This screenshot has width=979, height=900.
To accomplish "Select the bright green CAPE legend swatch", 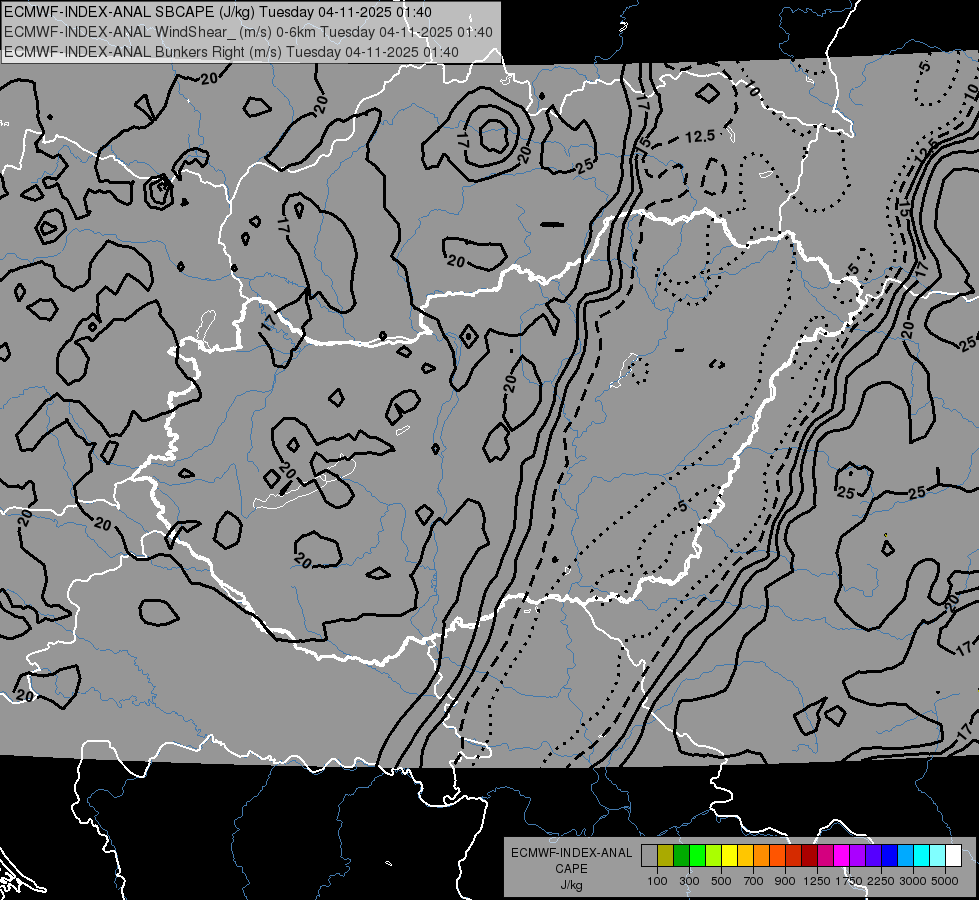I will pyautogui.click(x=697, y=855).
